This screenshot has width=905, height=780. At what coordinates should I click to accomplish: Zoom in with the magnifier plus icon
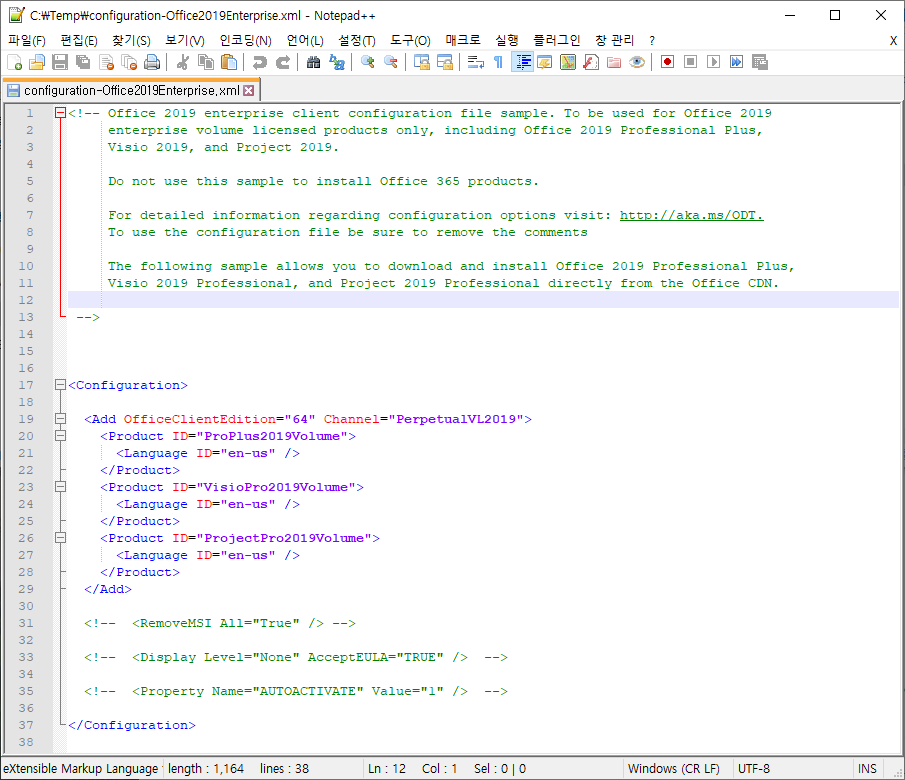[x=368, y=62]
